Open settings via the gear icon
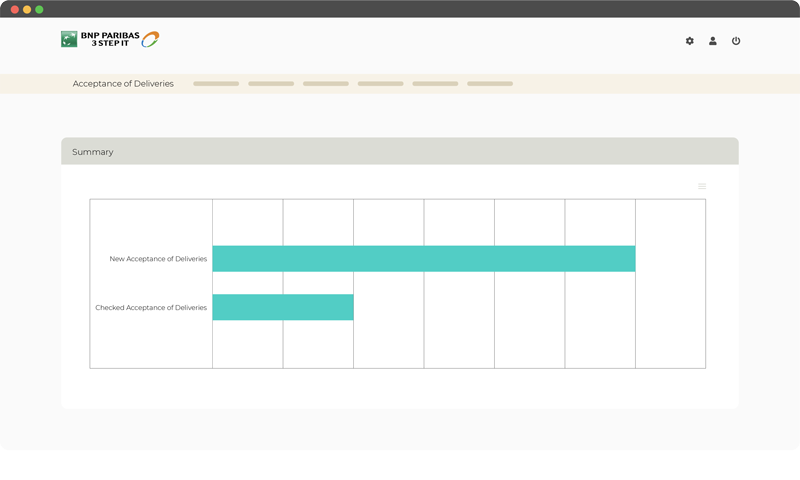800x480 pixels. 689,41
